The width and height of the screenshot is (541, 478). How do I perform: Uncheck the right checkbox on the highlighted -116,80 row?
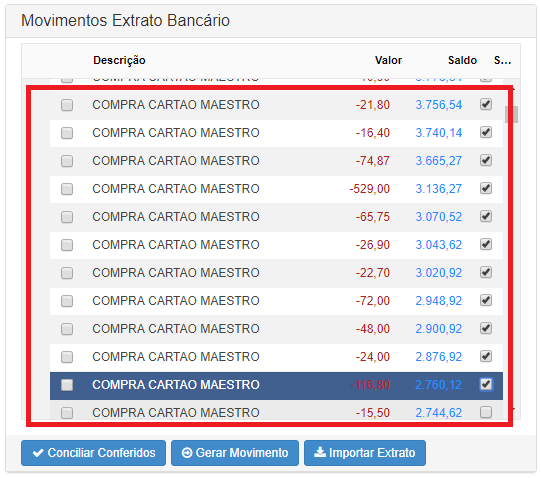click(486, 384)
